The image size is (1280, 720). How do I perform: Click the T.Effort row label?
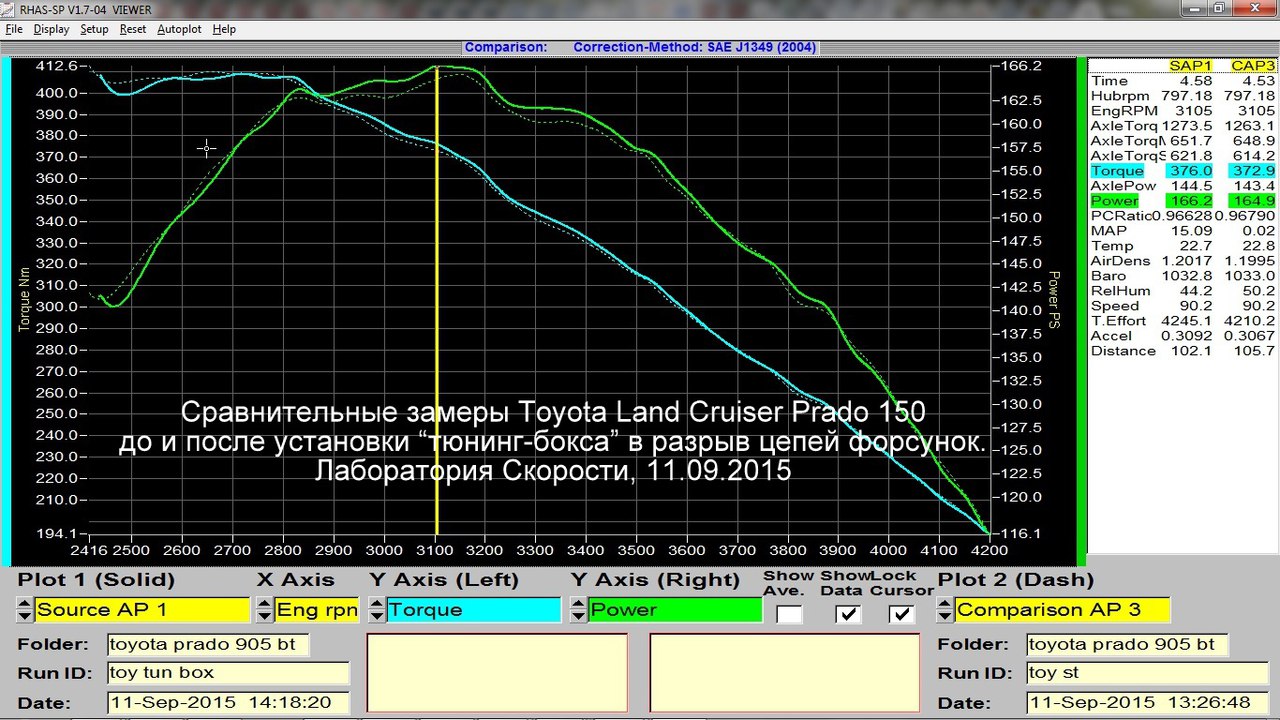(x=1117, y=321)
